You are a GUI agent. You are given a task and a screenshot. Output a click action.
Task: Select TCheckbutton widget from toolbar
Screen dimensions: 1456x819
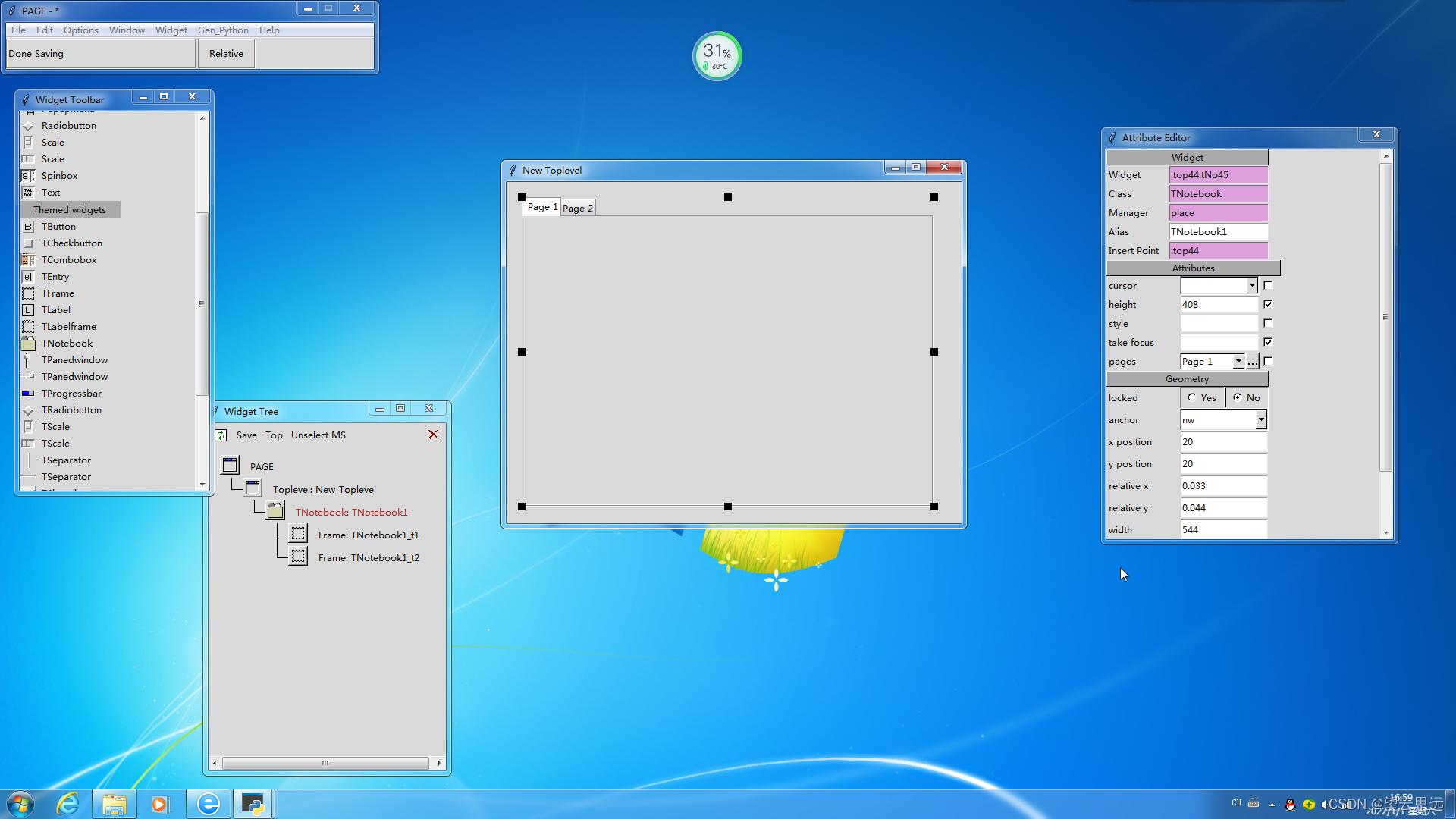click(71, 242)
